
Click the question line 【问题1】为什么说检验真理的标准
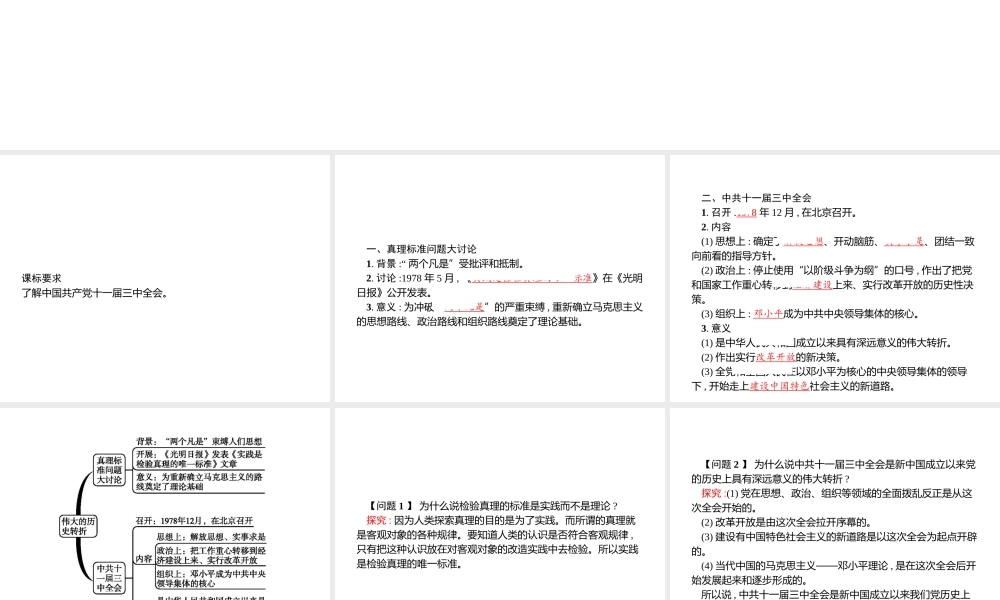[493, 506]
